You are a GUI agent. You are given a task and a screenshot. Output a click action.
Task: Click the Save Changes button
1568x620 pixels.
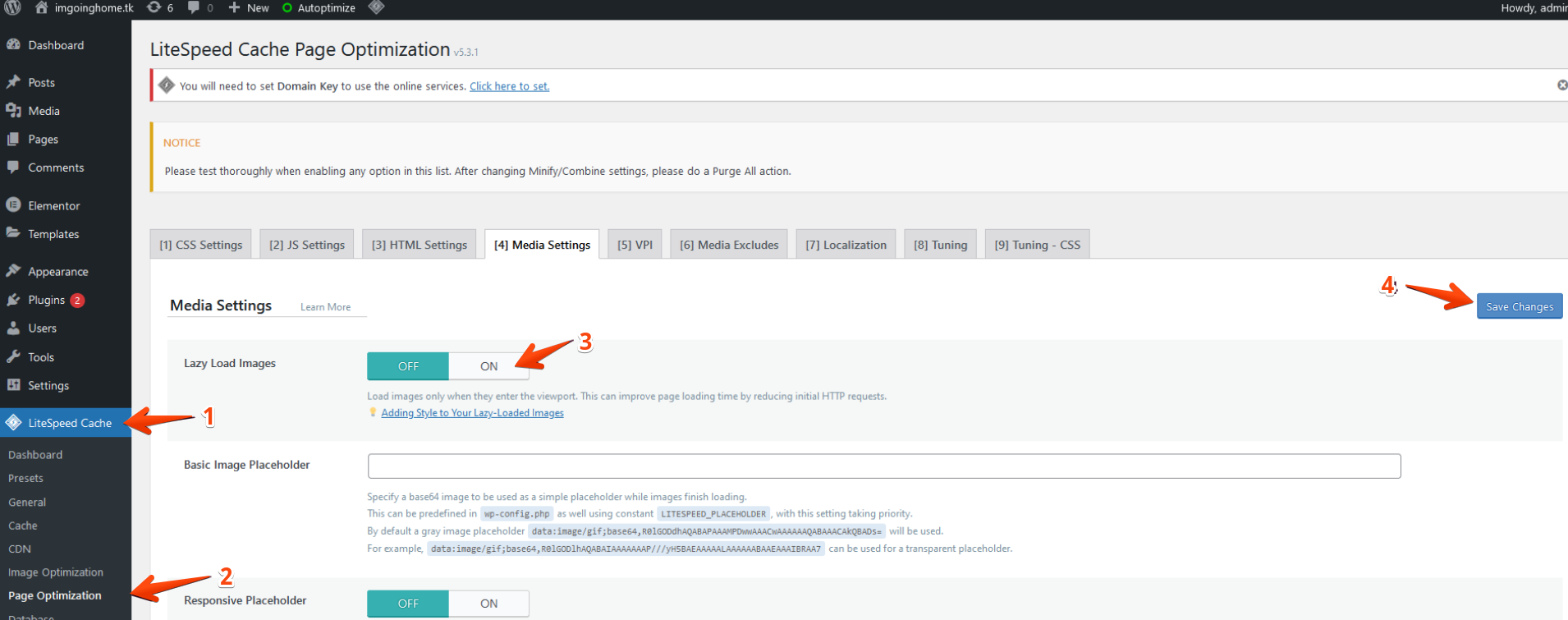pyautogui.click(x=1519, y=306)
